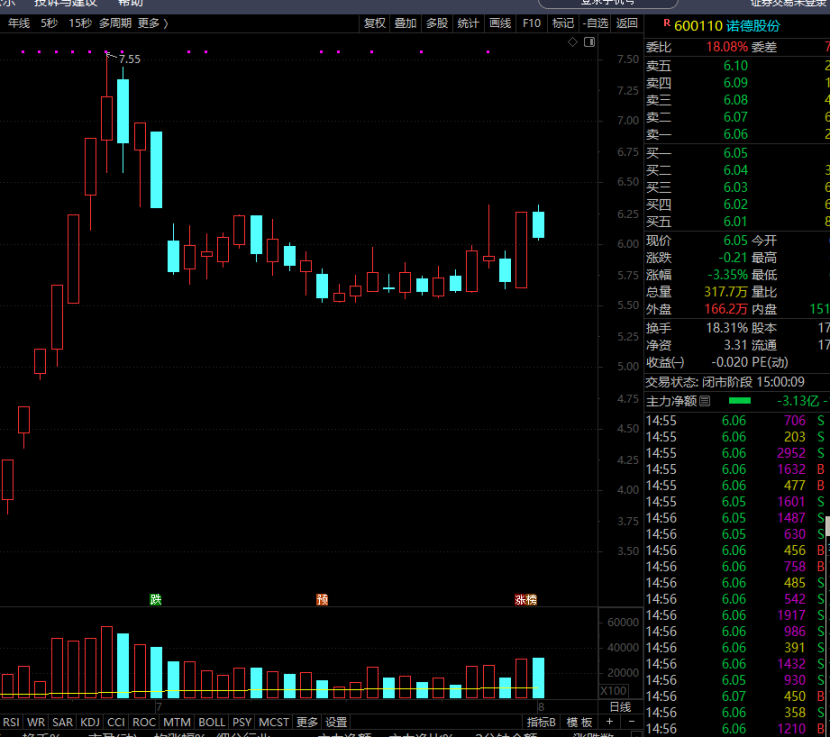Zoom in the chart with the plus button
Screen dimensions: 831x738
[x=609, y=722]
